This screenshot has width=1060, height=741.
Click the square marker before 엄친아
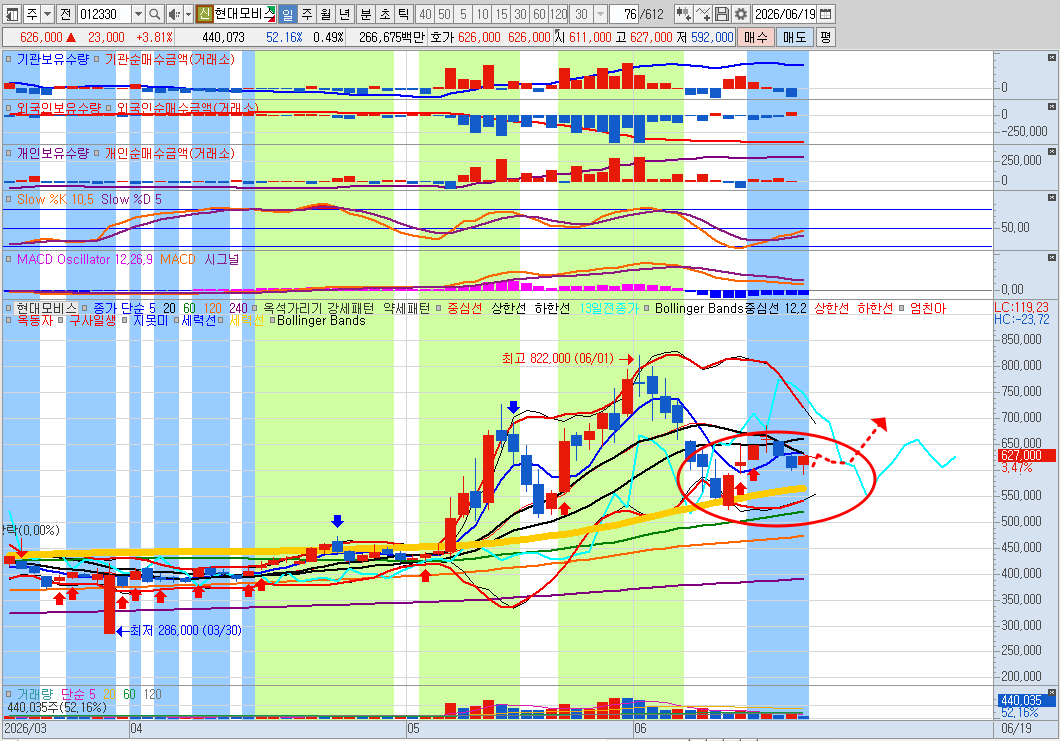(902, 308)
